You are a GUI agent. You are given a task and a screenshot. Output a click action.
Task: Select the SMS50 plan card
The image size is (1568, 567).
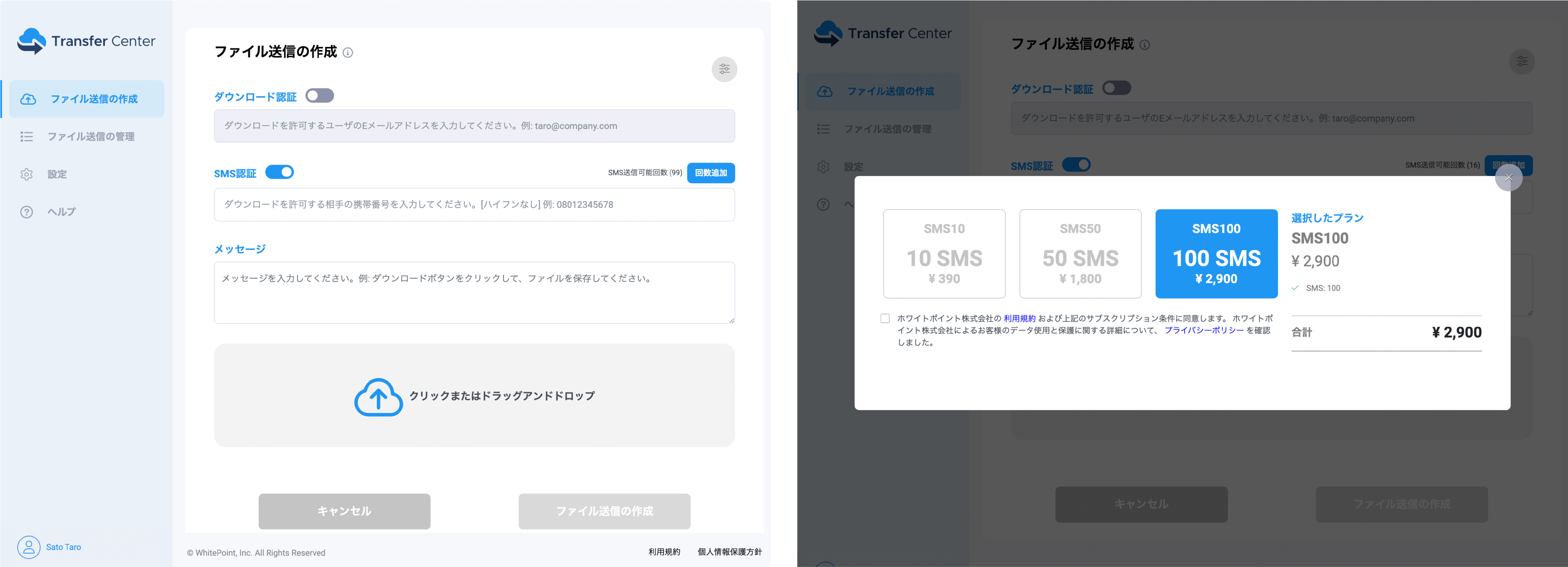coord(1080,253)
